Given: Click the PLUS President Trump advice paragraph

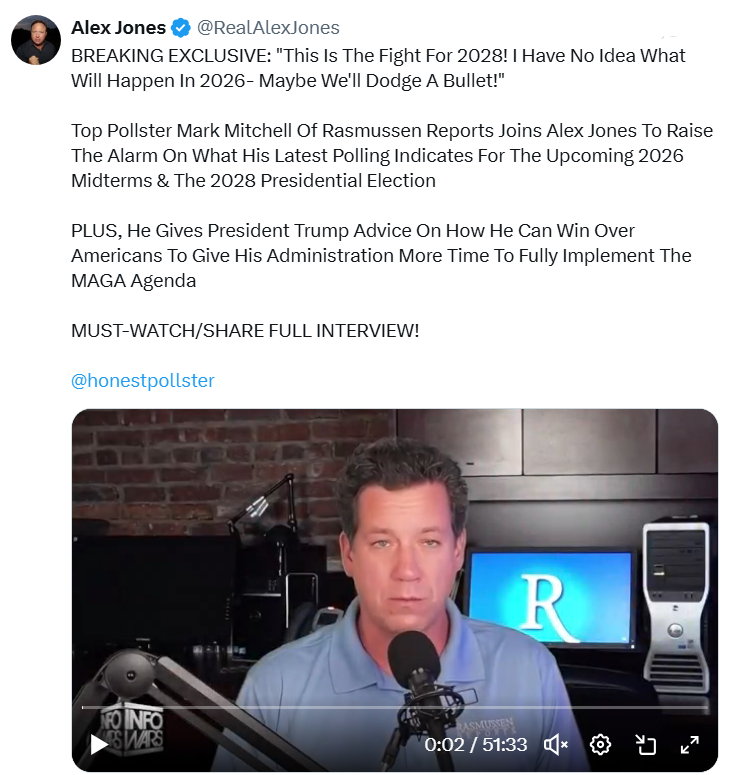Looking at the screenshot, I should 381,256.
